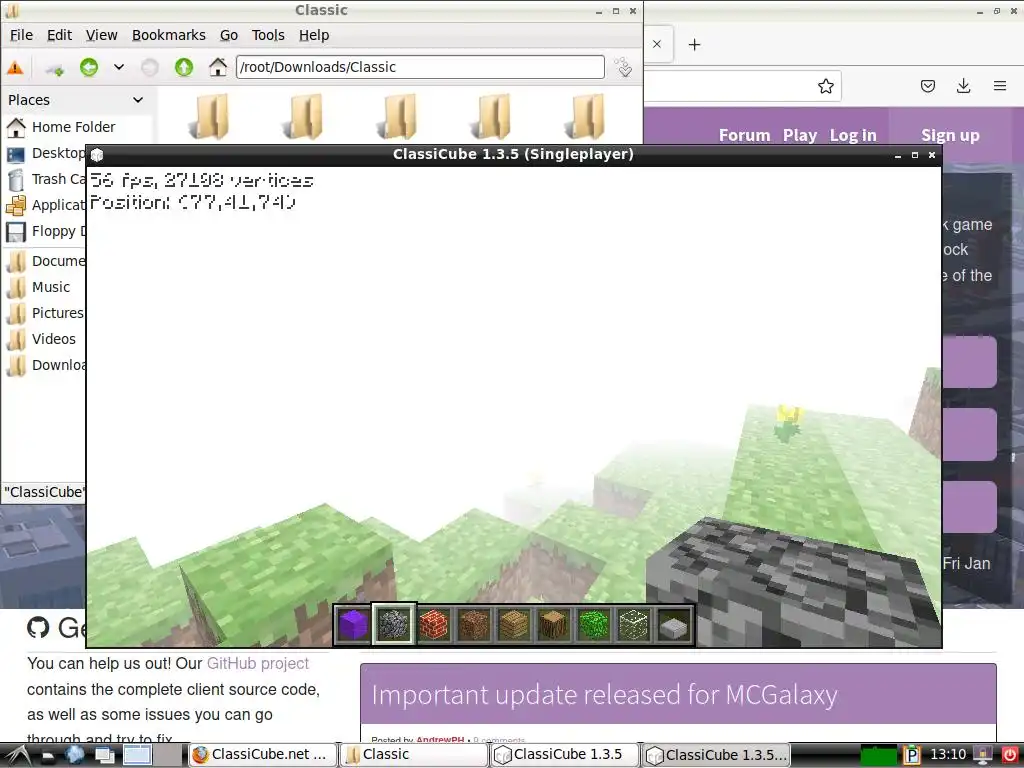
Task: Click the warning triangle icon in file manager
Action: [15, 67]
